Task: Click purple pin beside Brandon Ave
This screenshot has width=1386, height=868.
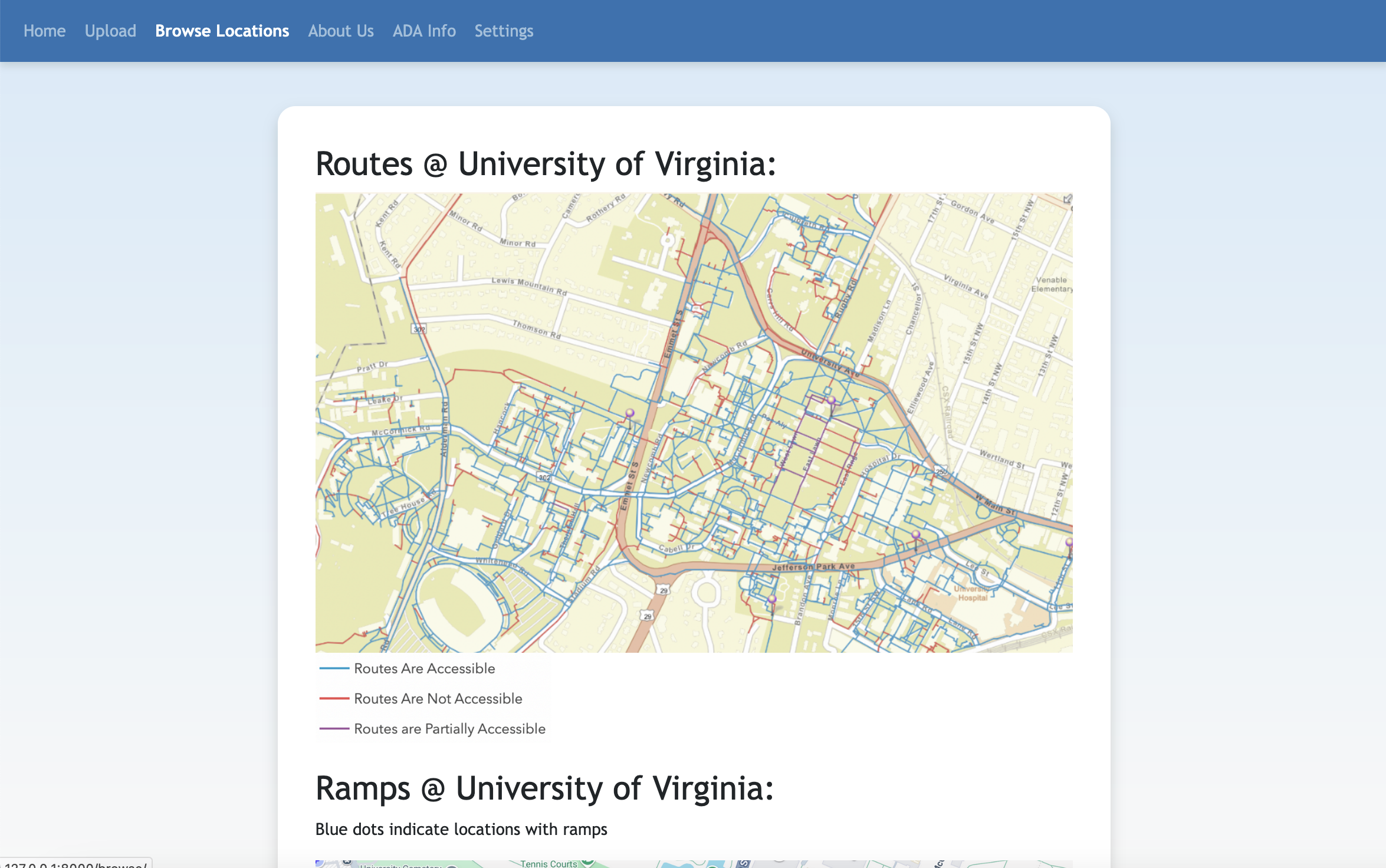Action: 771,599
